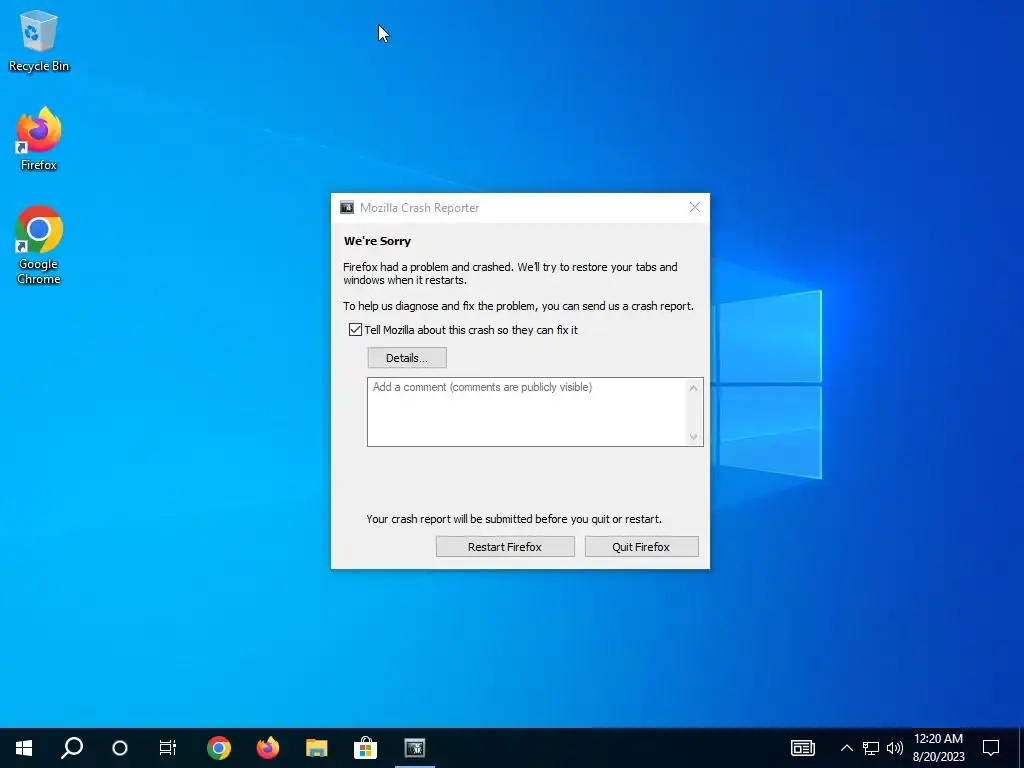The width and height of the screenshot is (1024, 768).
Task: Open the Details... button
Action: click(407, 358)
